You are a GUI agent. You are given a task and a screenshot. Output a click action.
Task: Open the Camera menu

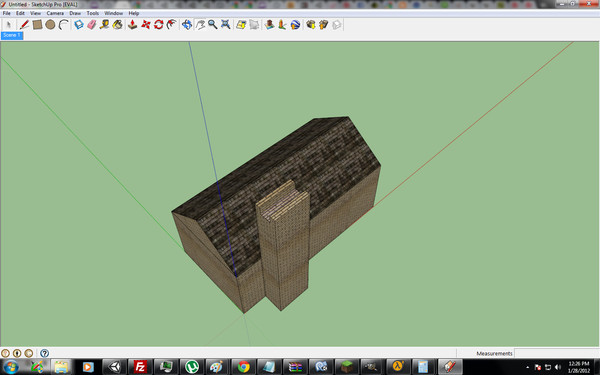(55, 13)
